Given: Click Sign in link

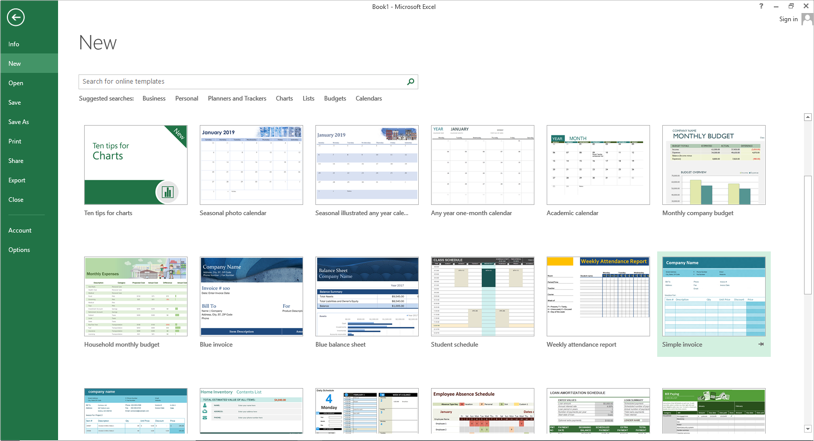Looking at the screenshot, I should [788, 19].
